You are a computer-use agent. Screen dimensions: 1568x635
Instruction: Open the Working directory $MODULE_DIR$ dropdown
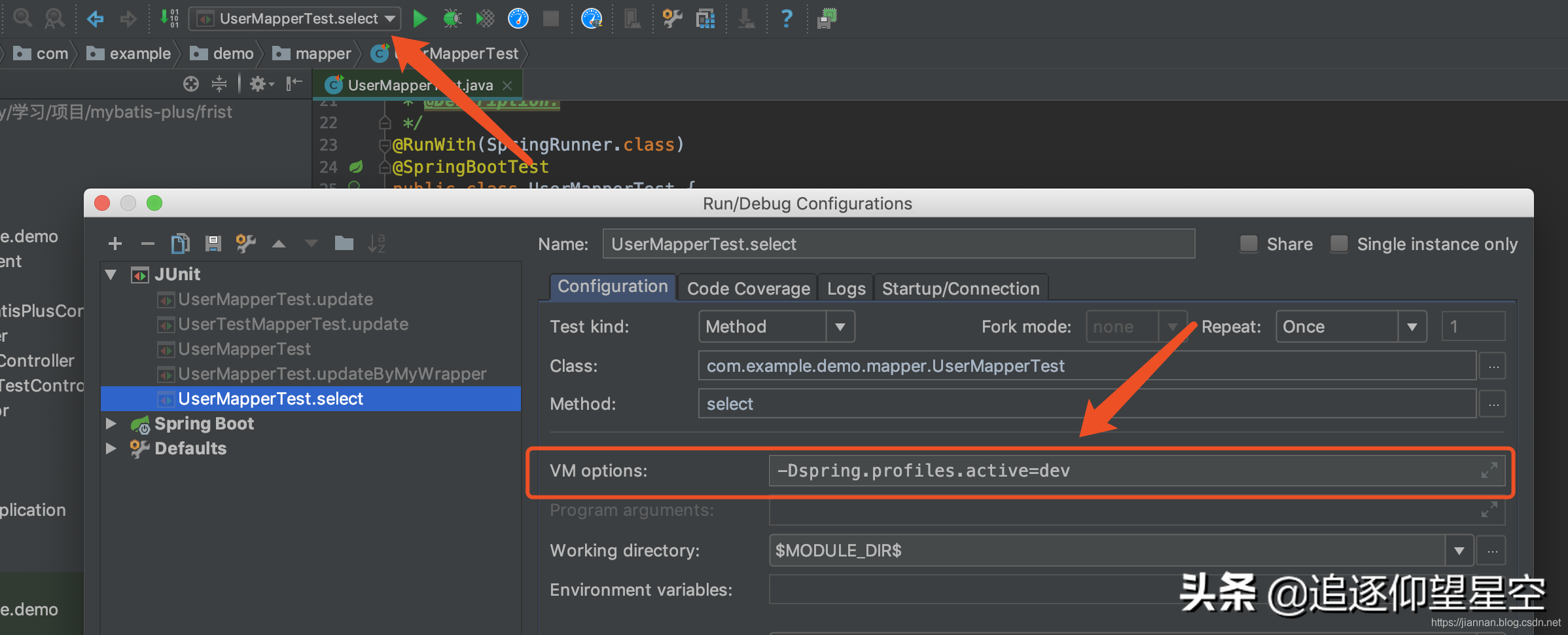tap(1459, 551)
